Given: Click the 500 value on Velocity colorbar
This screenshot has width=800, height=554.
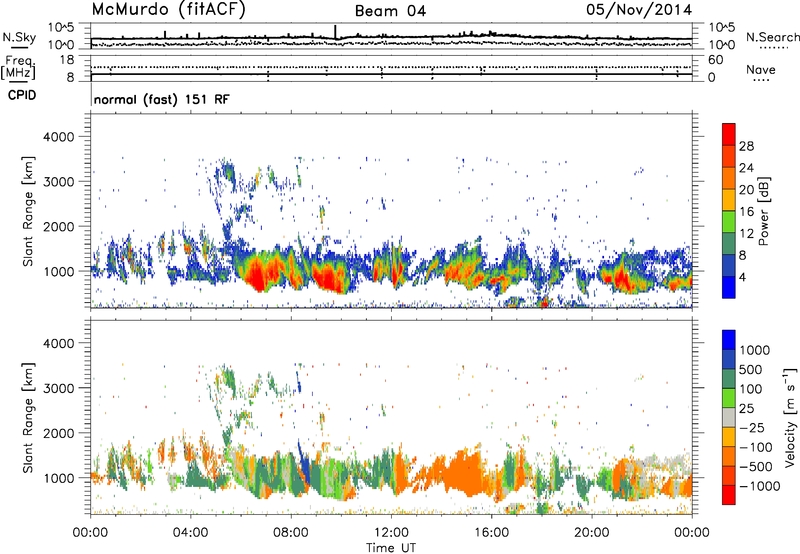Looking at the screenshot, I should pos(751,369).
